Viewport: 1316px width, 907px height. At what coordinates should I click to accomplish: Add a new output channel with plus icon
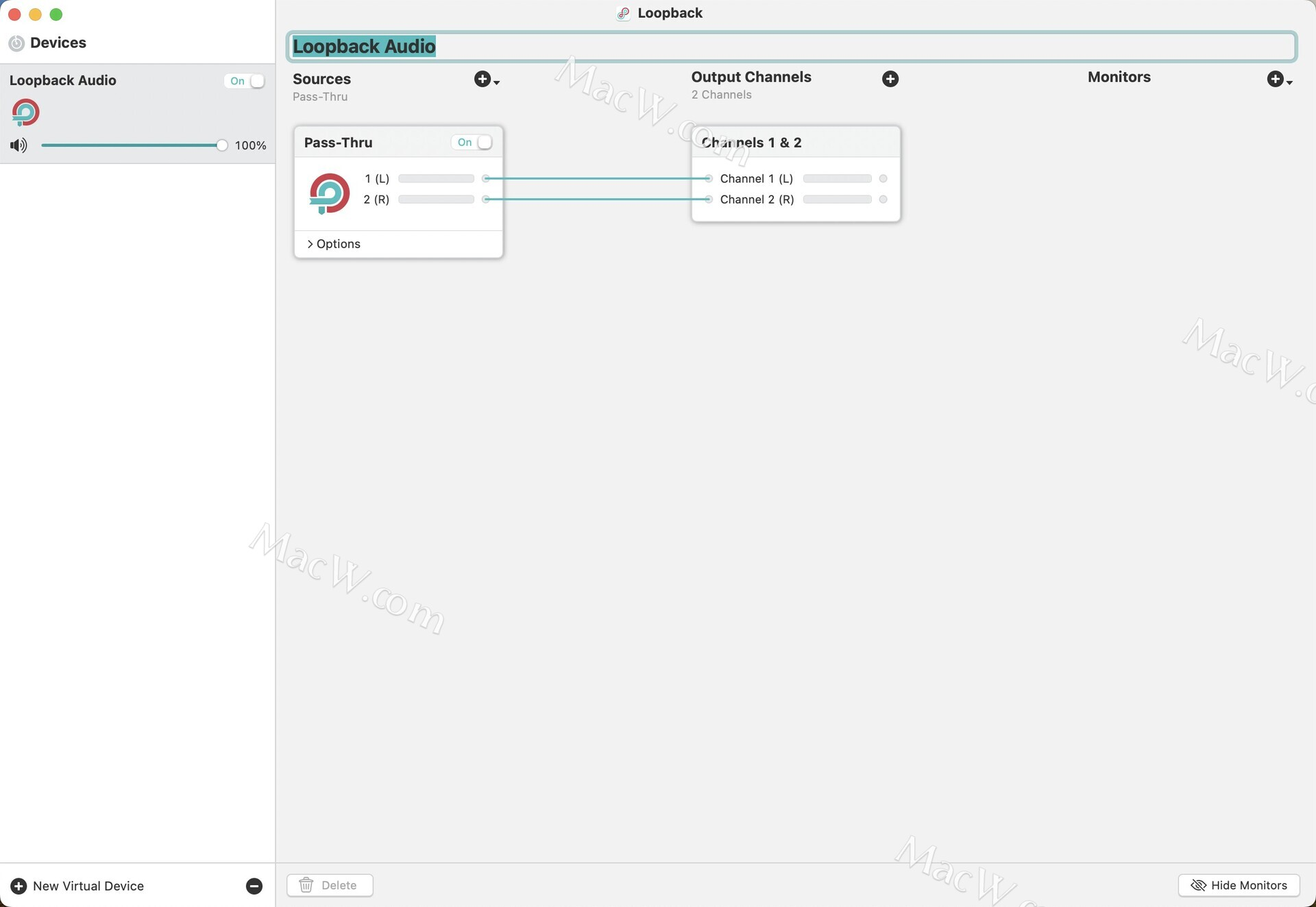click(x=890, y=79)
